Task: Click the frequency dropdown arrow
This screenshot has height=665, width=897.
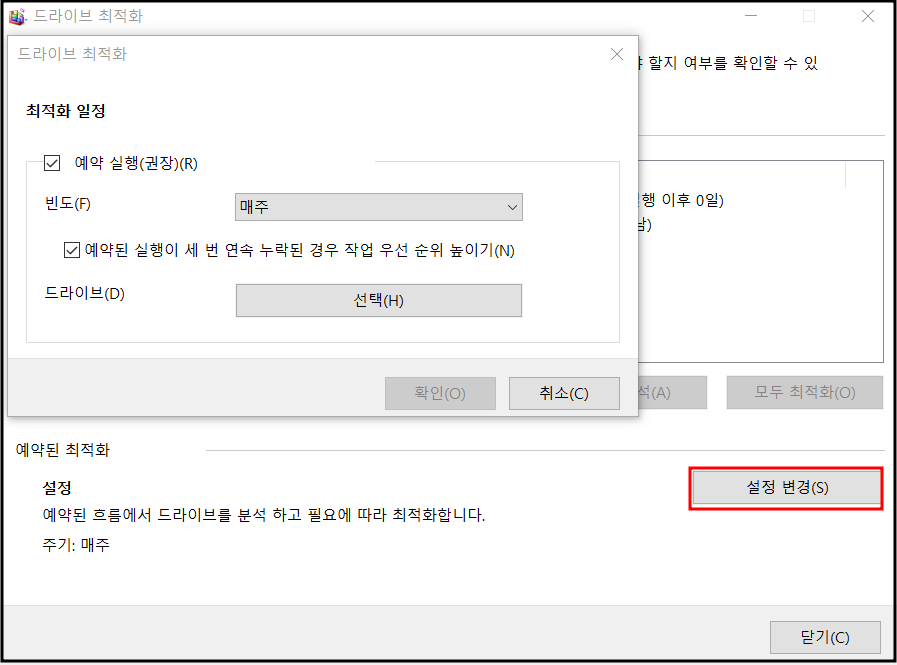Action: (x=513, y=207)
